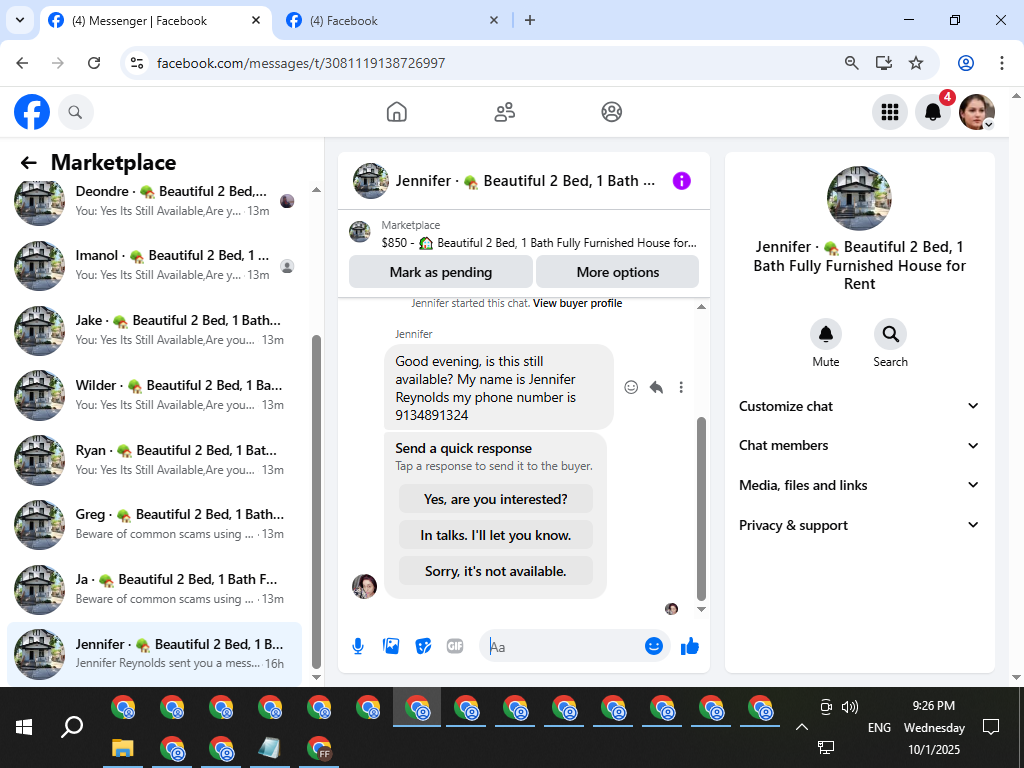Image resolution: width=1024 pixels, height=768 pixels.
Task: Open the Chrome three-dot menu
Action: pos(1002,63)
